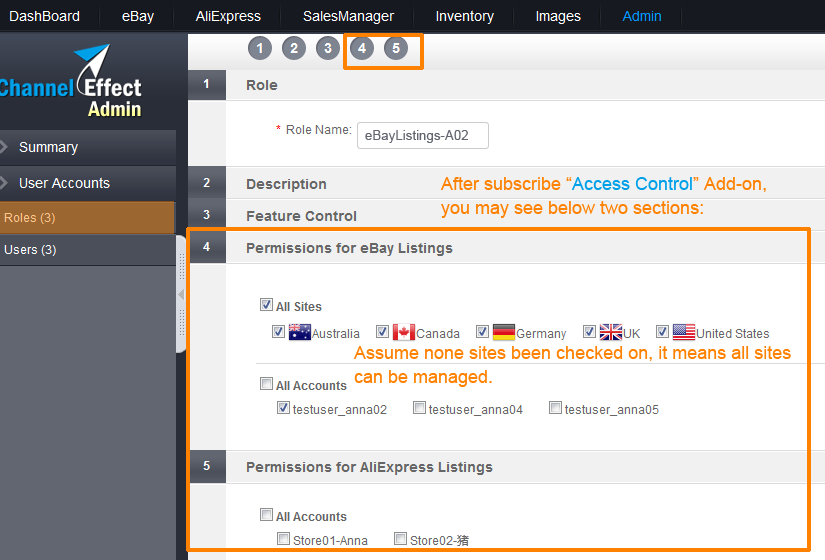Click the section number 3 badge

click(x=207, y=215)
